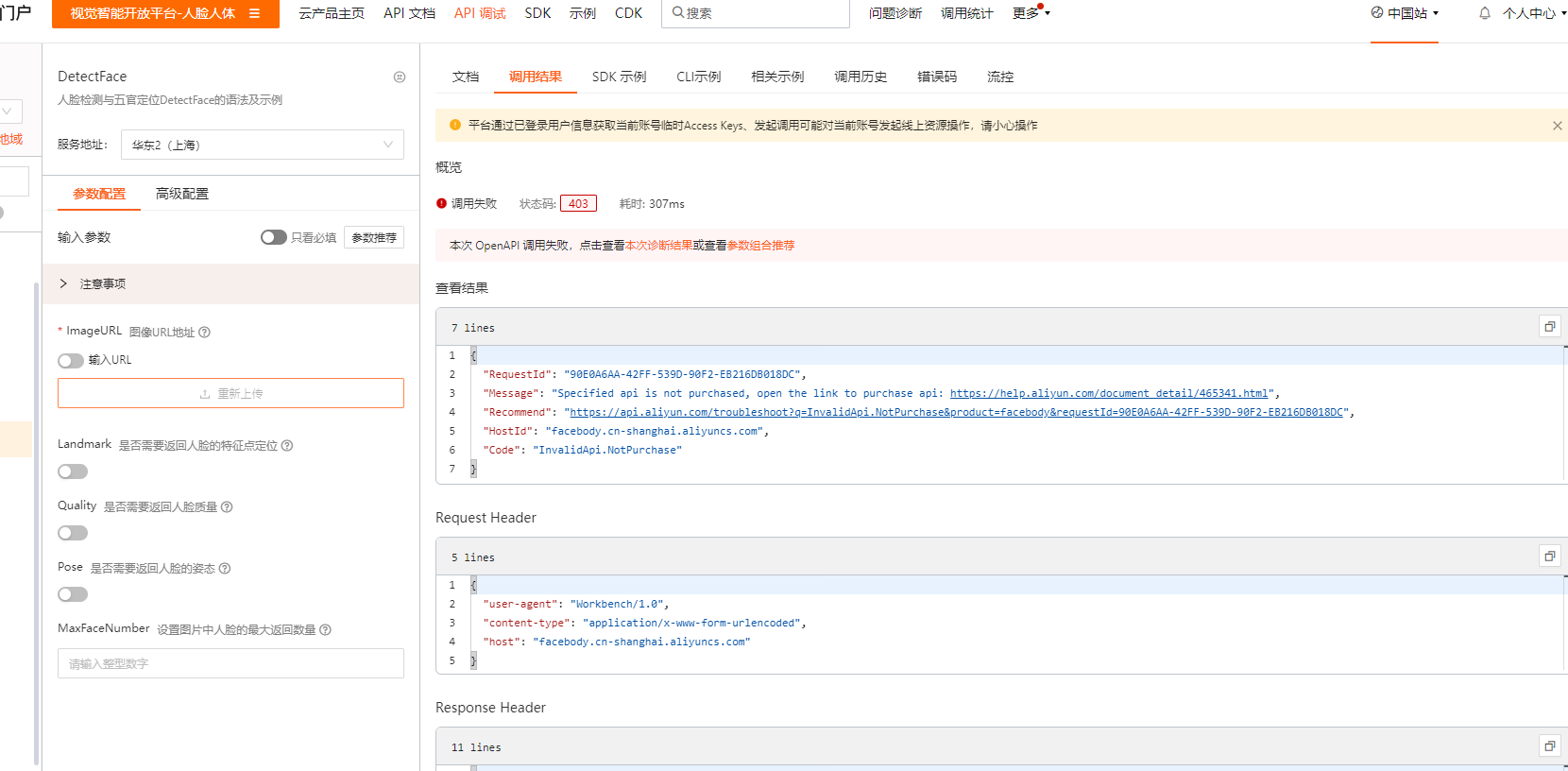The width and height of the screenshot is (1568, 771).
Task: Switch to the 文档 tab
Action: (x=466, y=77)
